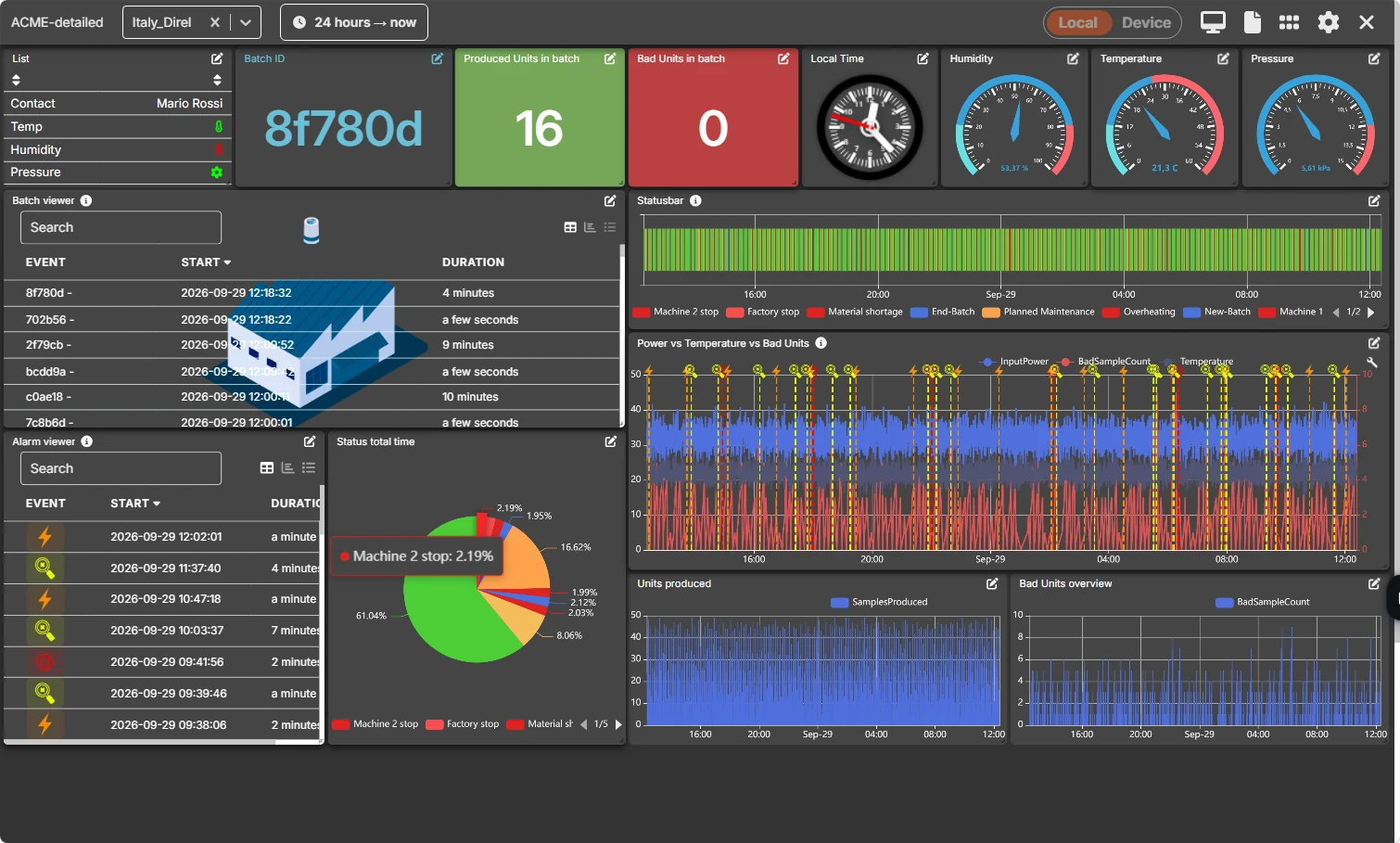Viewport: 1400px width, 843px height.
Task: Open info icon next to Statusbar
Action: [695, 200]
